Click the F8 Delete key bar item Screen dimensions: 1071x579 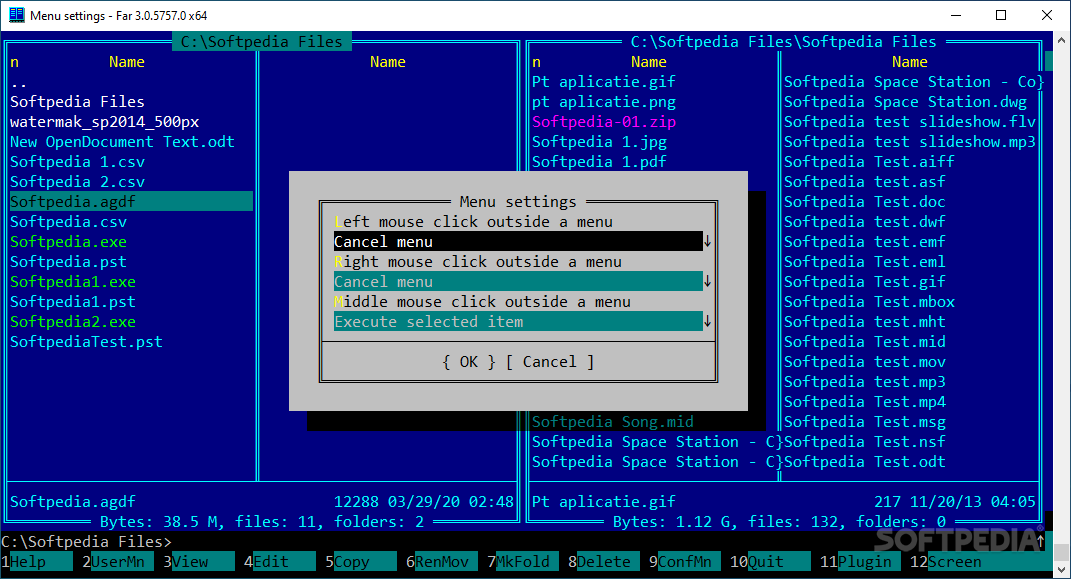pyautogui.click(x=604, y=562)
